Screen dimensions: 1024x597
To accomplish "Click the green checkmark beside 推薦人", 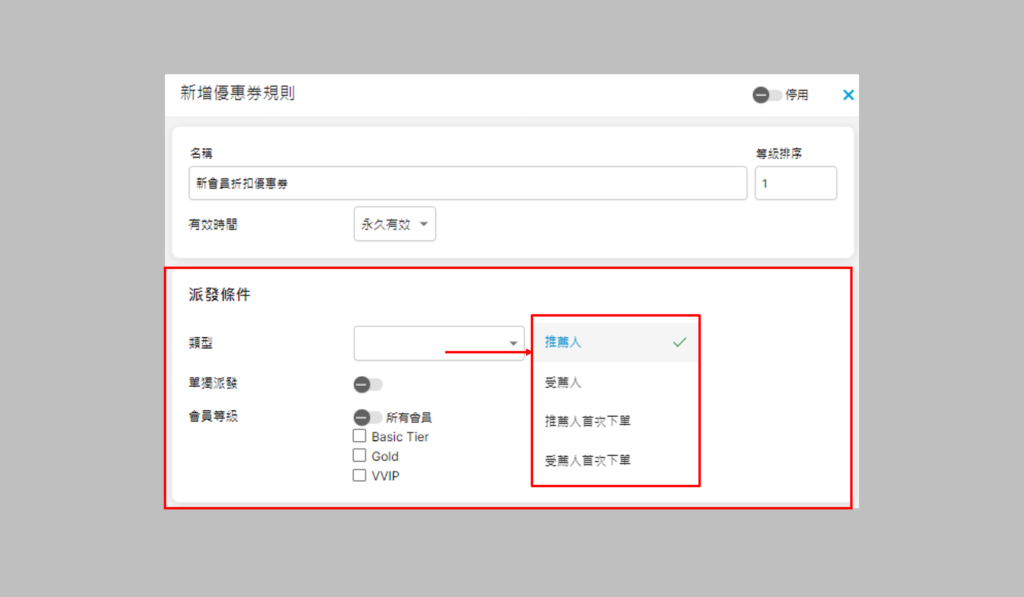I will 680,342.
